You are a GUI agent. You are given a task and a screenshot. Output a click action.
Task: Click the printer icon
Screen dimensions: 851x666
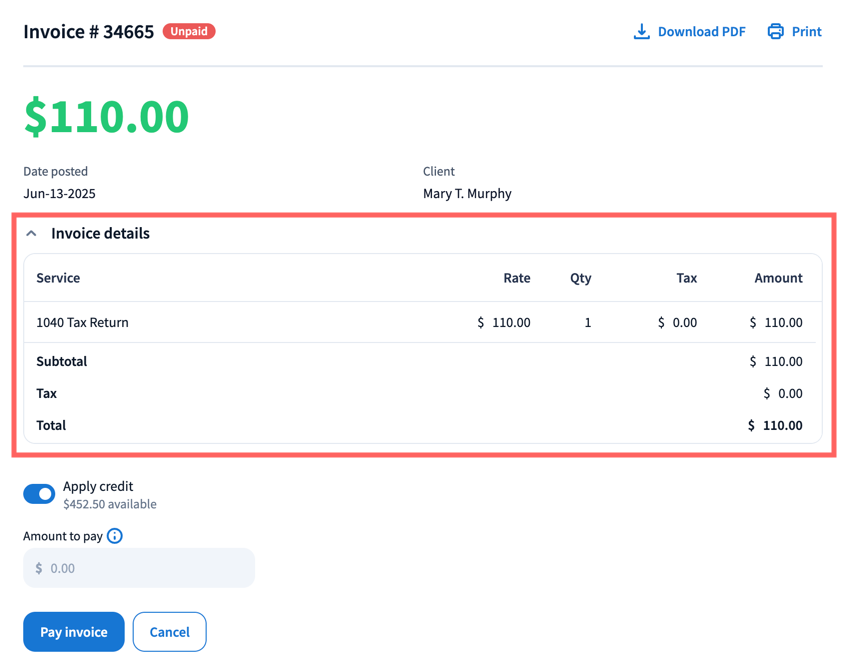(776, 32)
